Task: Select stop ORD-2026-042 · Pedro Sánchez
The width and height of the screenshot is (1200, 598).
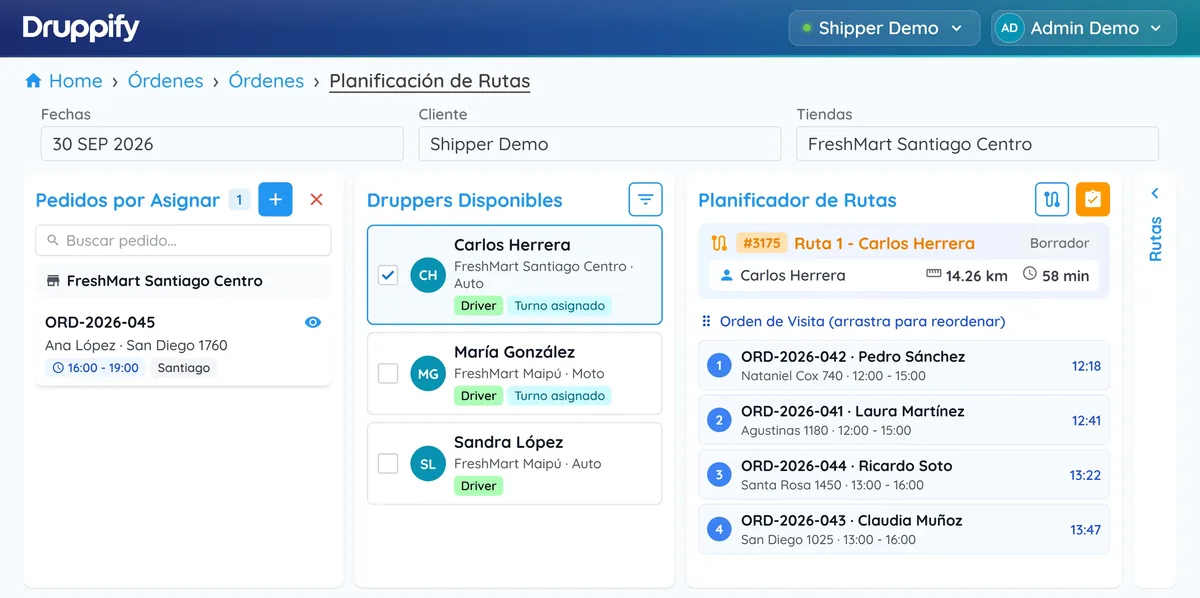Action: coord(904,366)
